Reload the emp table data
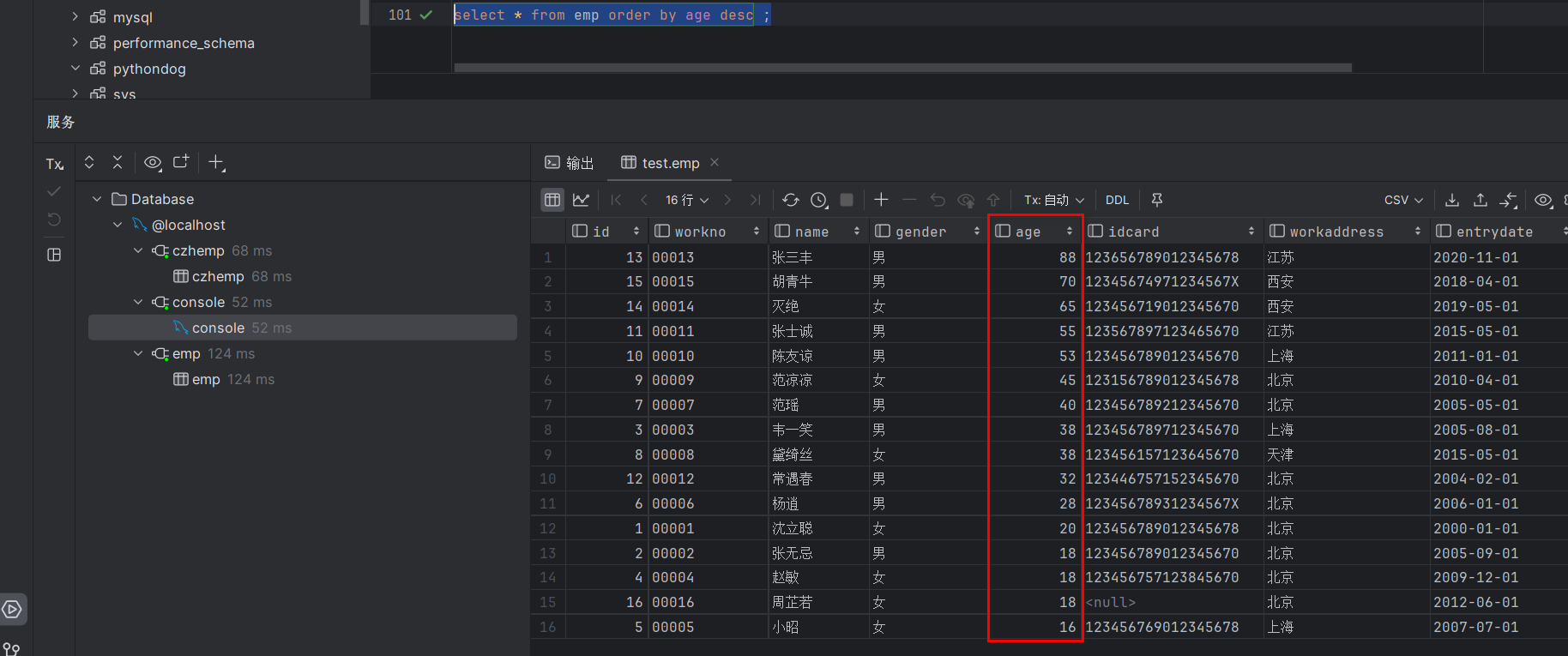 791,200
